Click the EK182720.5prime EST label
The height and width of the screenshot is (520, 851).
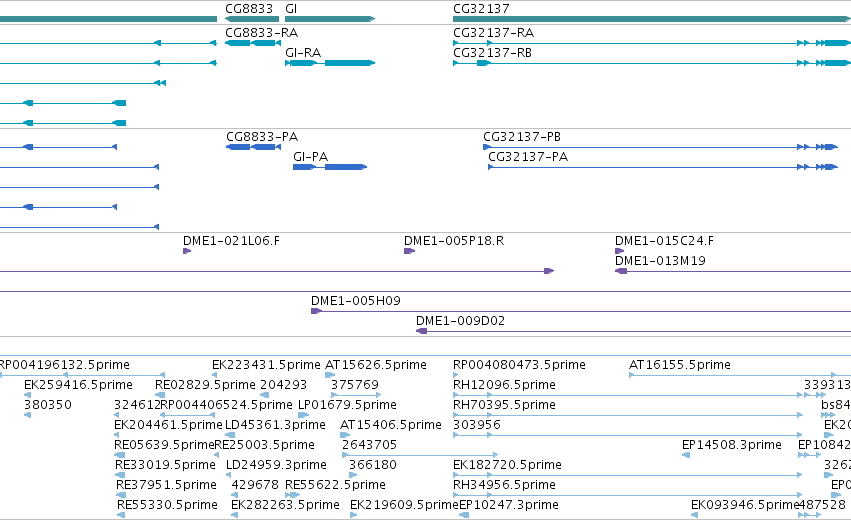pos(507,465)
